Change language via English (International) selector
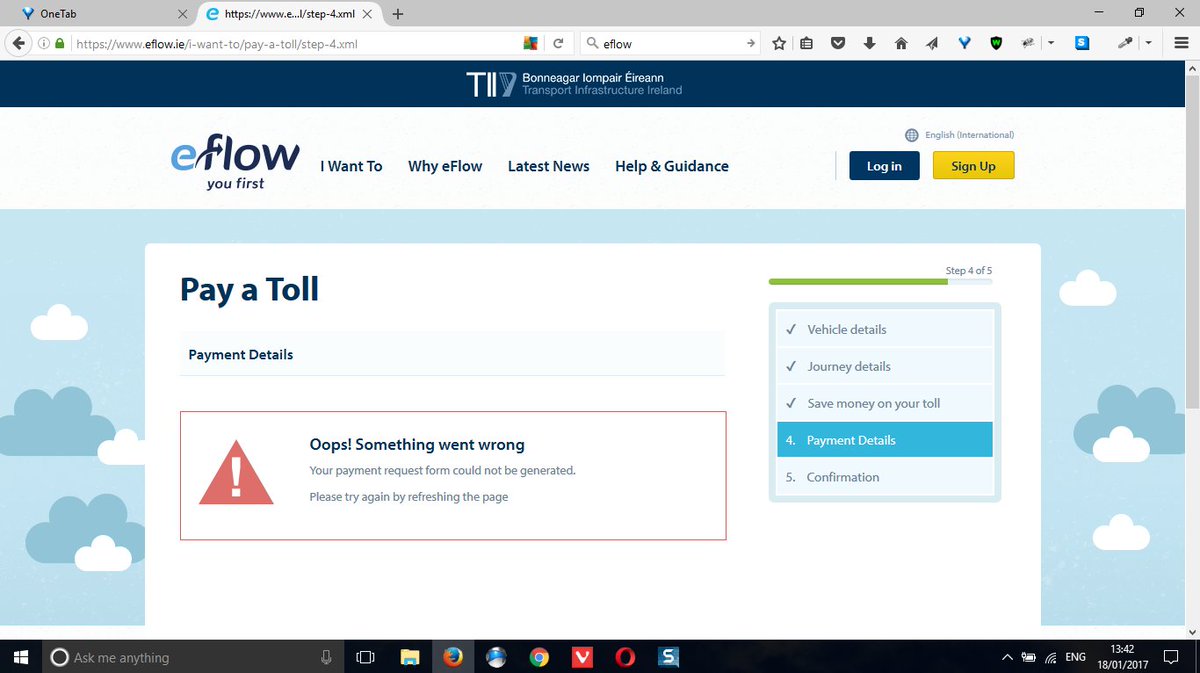The height and width of the screenshot is (673, 1200). 960,135
